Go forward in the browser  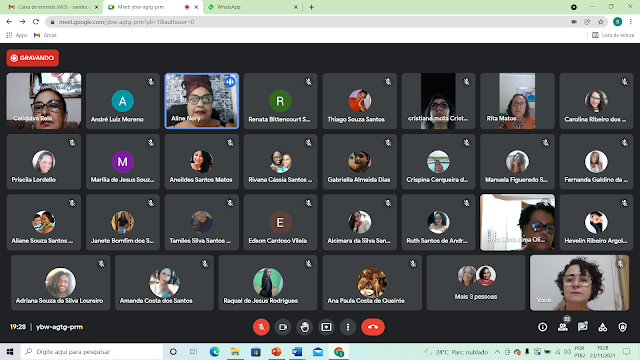coord(22,22)
